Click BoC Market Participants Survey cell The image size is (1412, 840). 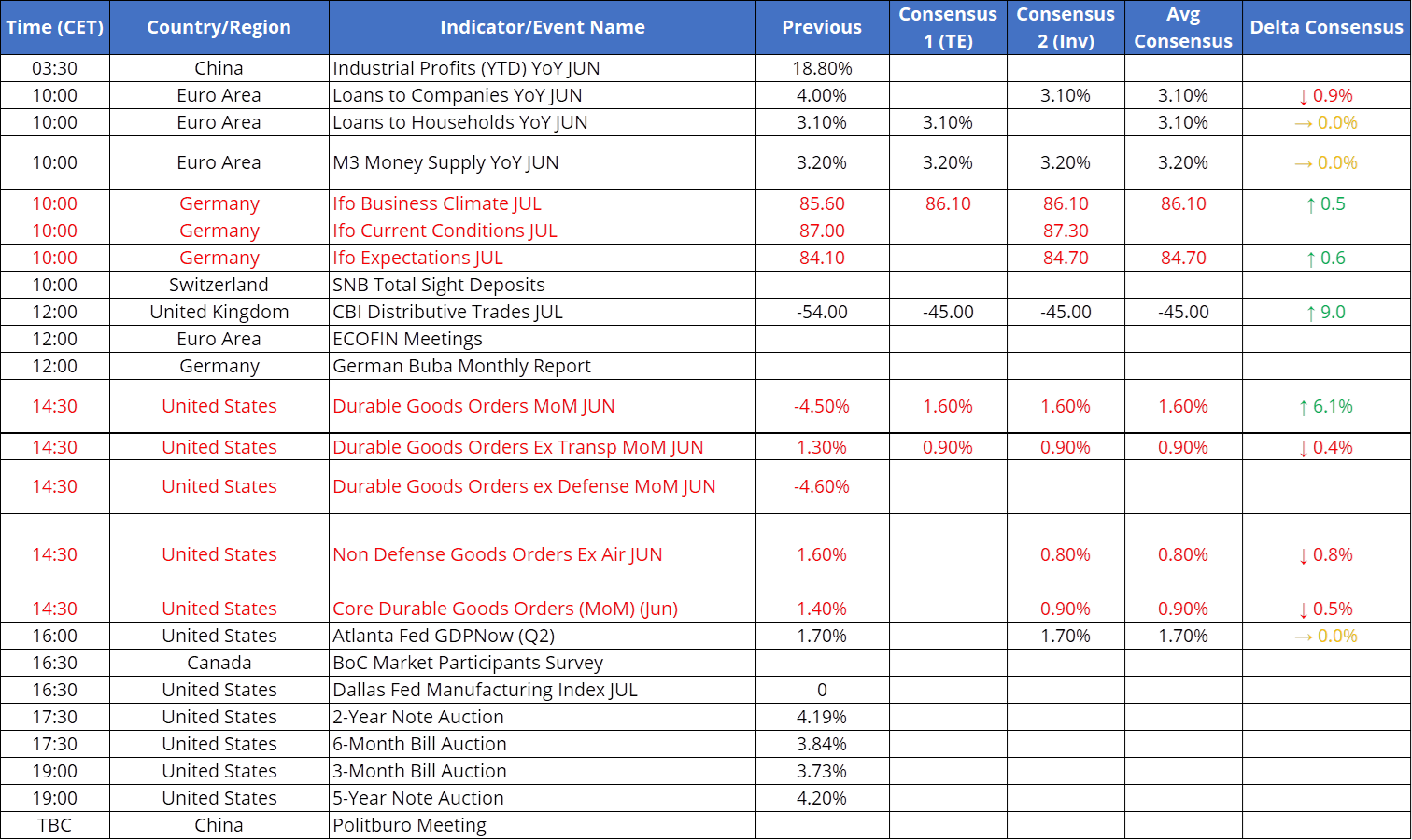click(x=543, y=663)
